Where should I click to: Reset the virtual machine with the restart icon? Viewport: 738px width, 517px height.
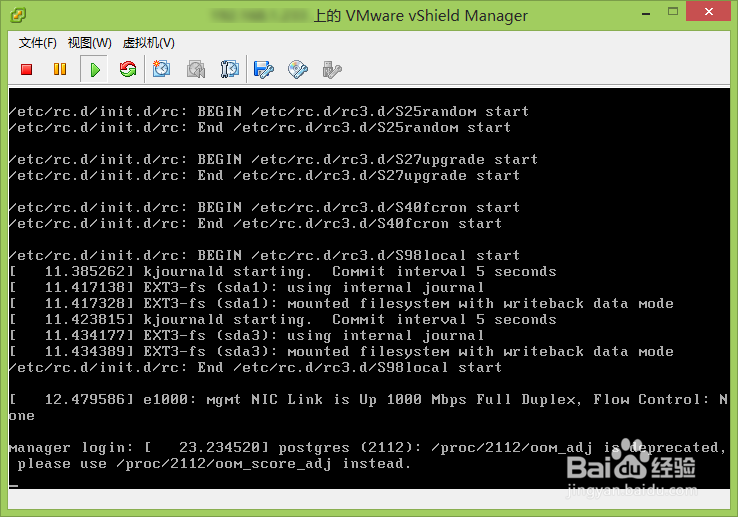pos(128,70)
